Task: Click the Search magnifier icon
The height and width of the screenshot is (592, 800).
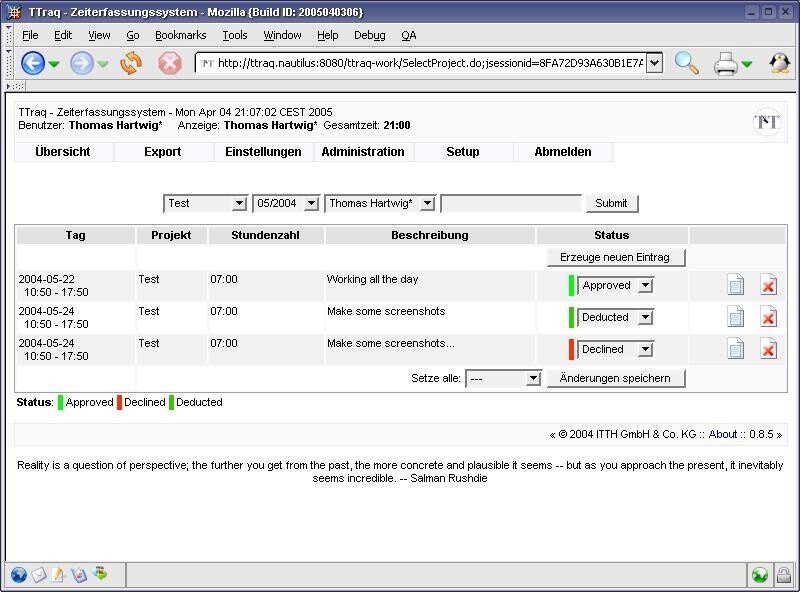Action: click(686, 63)
